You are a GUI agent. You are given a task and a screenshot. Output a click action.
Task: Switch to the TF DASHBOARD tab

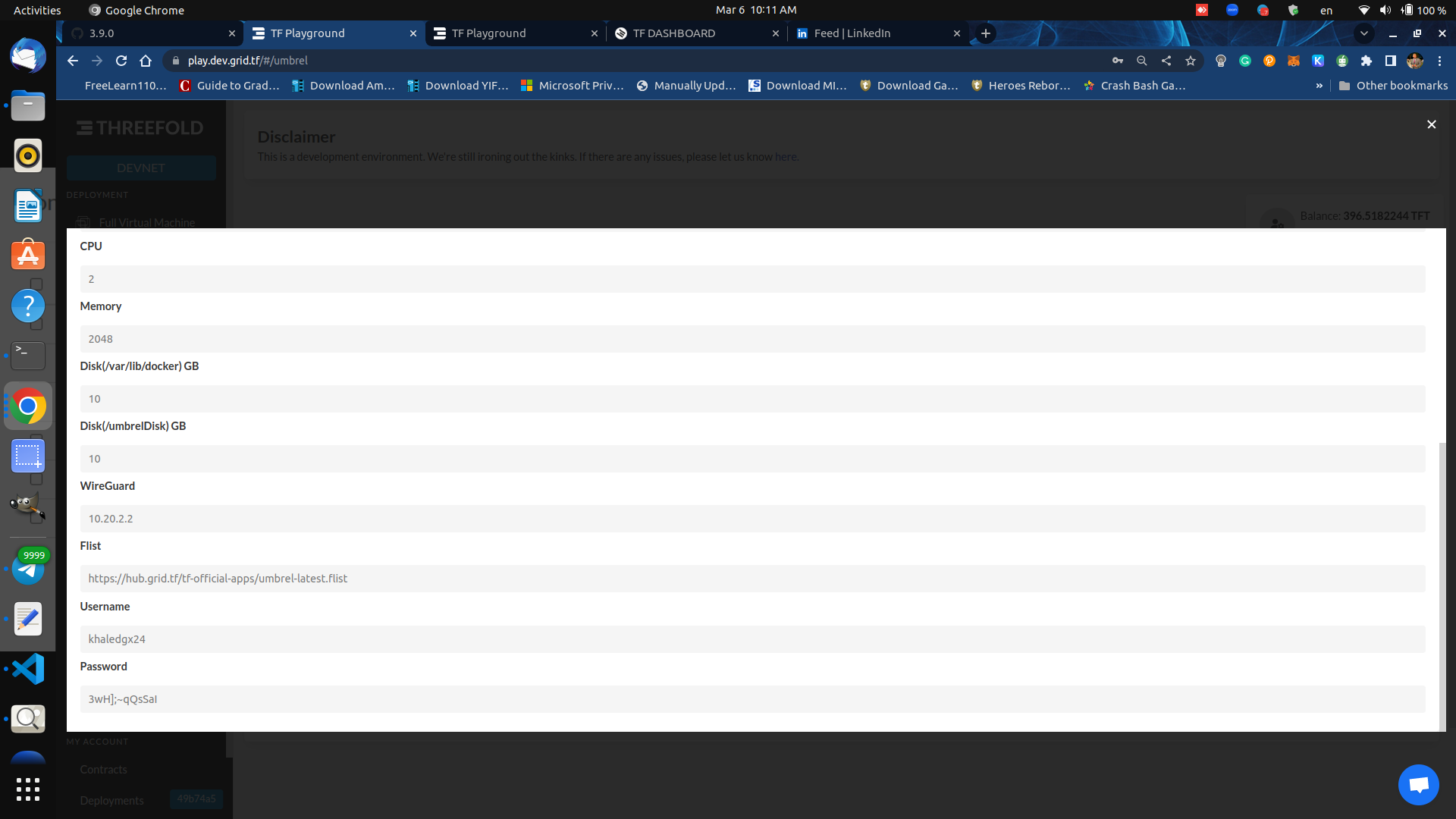pos(673,33)
